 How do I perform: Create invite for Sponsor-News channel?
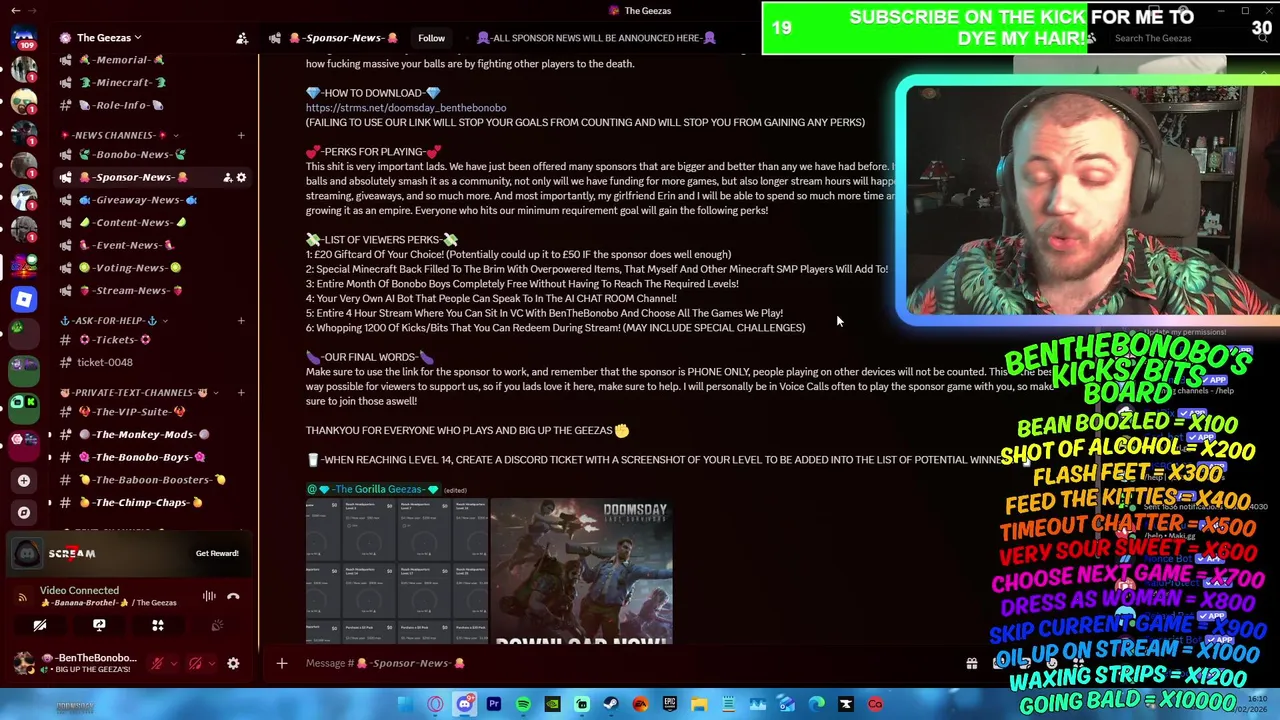(227, 177)
